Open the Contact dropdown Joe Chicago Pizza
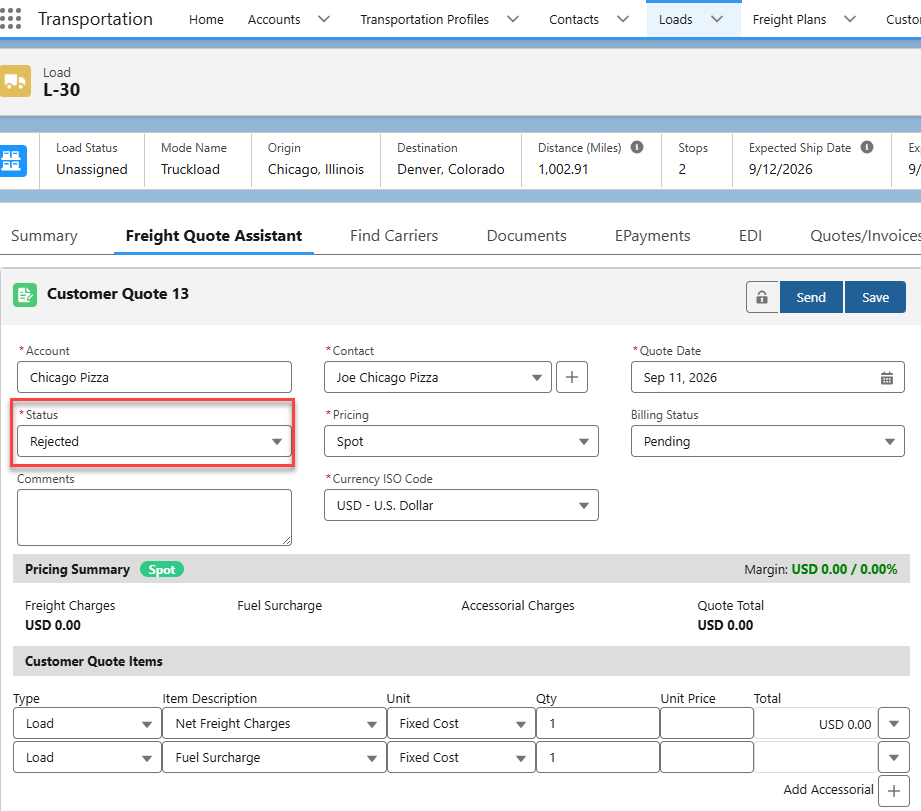The image size is (921, 811). coord(438,377)
